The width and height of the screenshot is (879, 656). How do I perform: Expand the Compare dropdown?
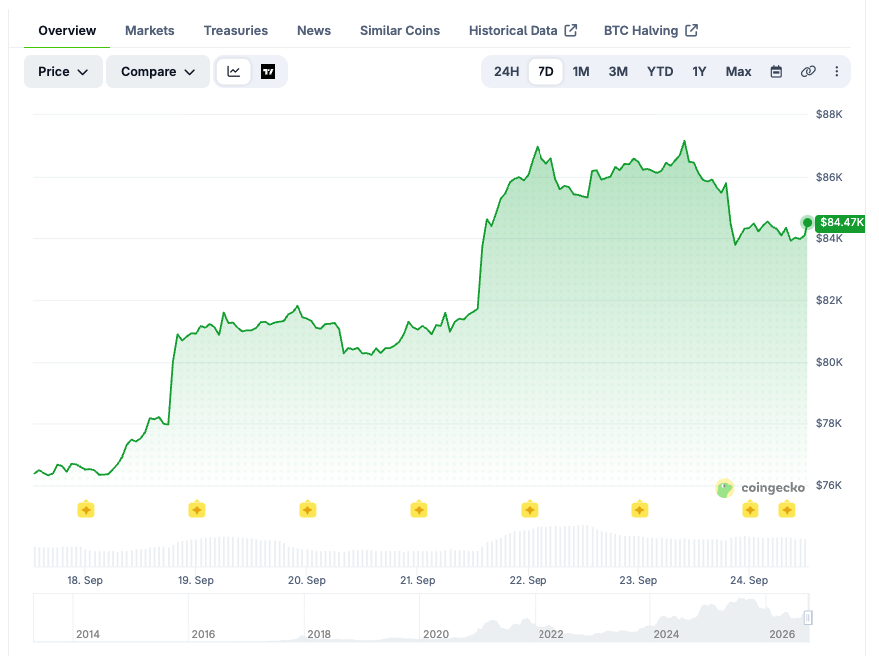158,72
